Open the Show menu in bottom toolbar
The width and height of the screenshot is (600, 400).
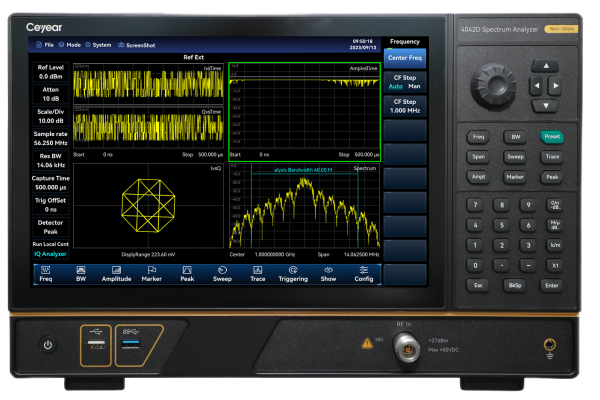tap(328, 275)
